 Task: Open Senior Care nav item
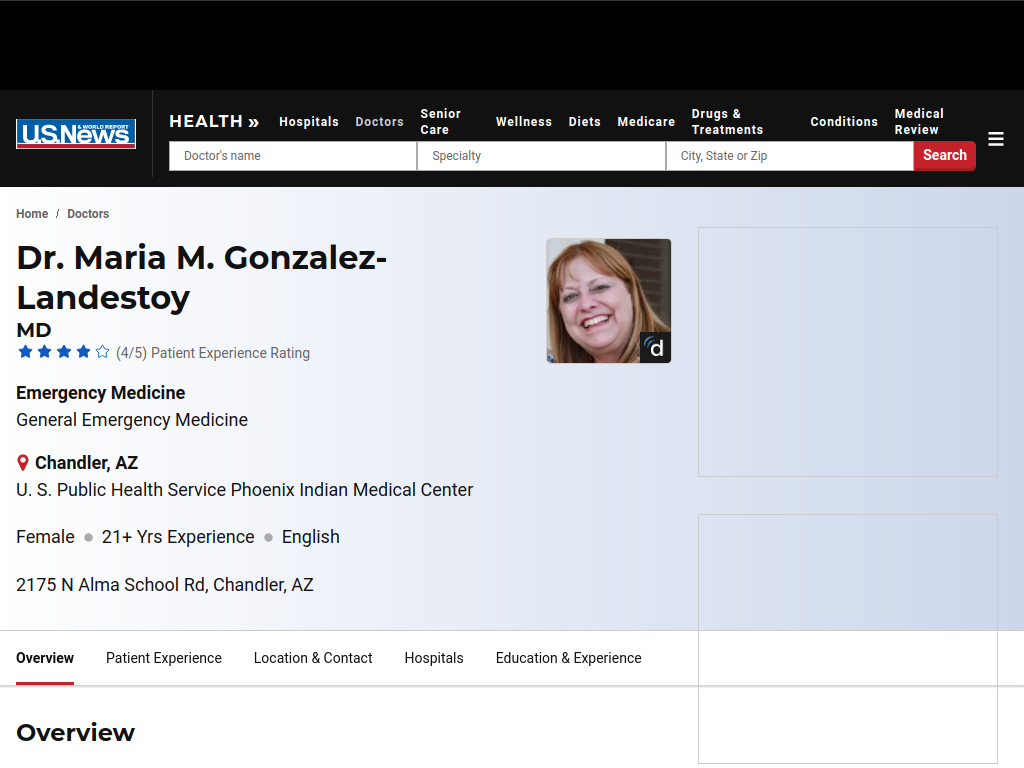pos(441,121)
